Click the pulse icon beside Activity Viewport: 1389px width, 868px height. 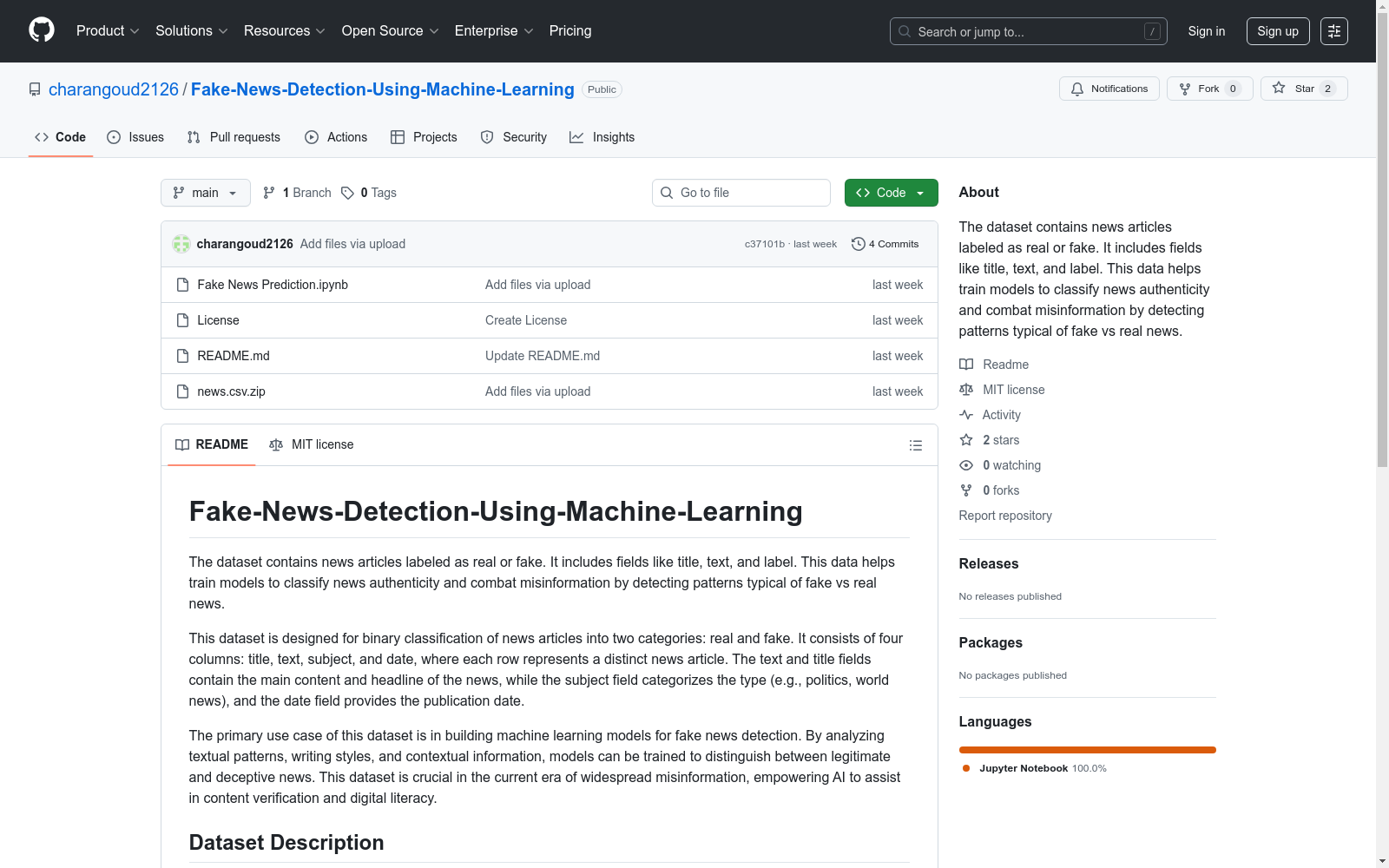pyautogui.click(x=966, y=415)
